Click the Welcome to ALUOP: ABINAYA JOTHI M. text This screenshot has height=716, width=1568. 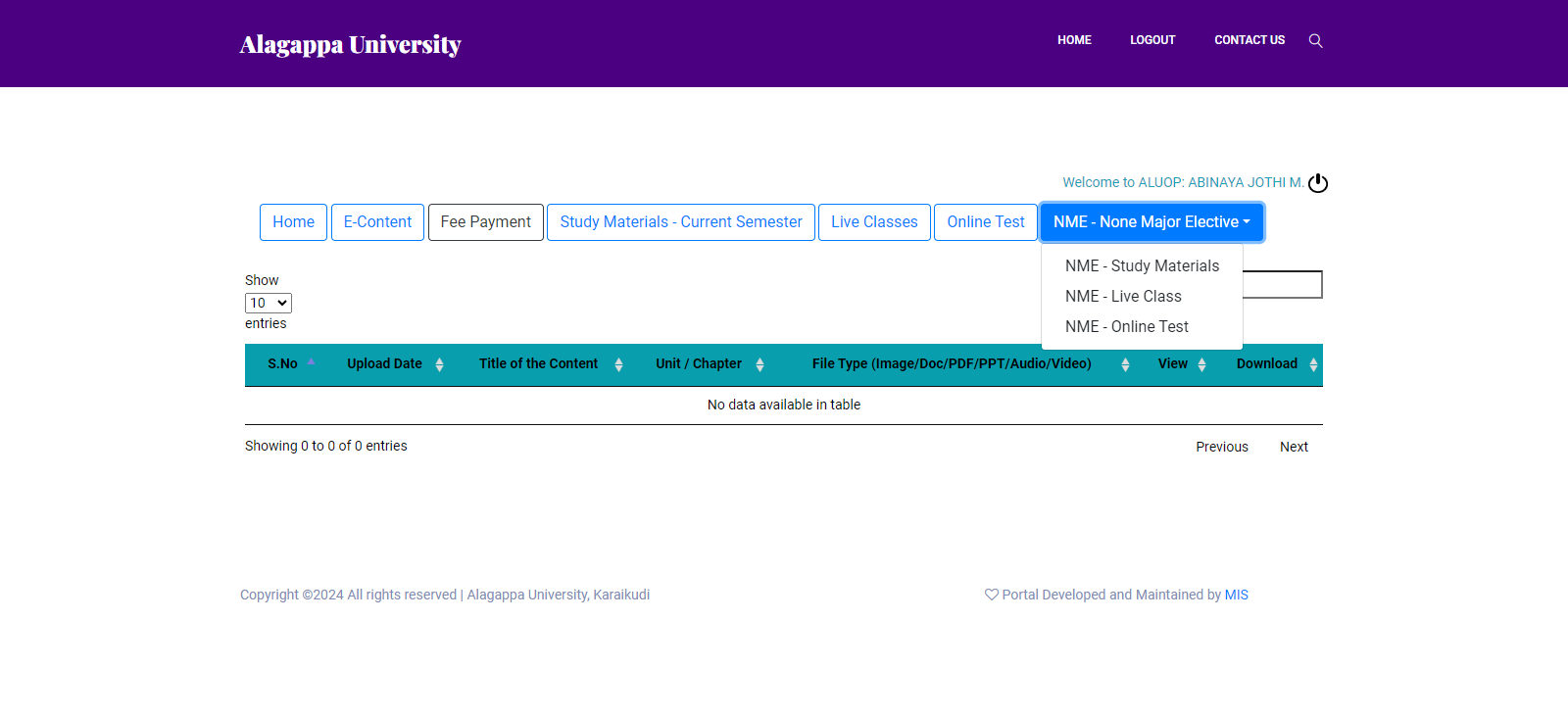[x=1183, y=182]
